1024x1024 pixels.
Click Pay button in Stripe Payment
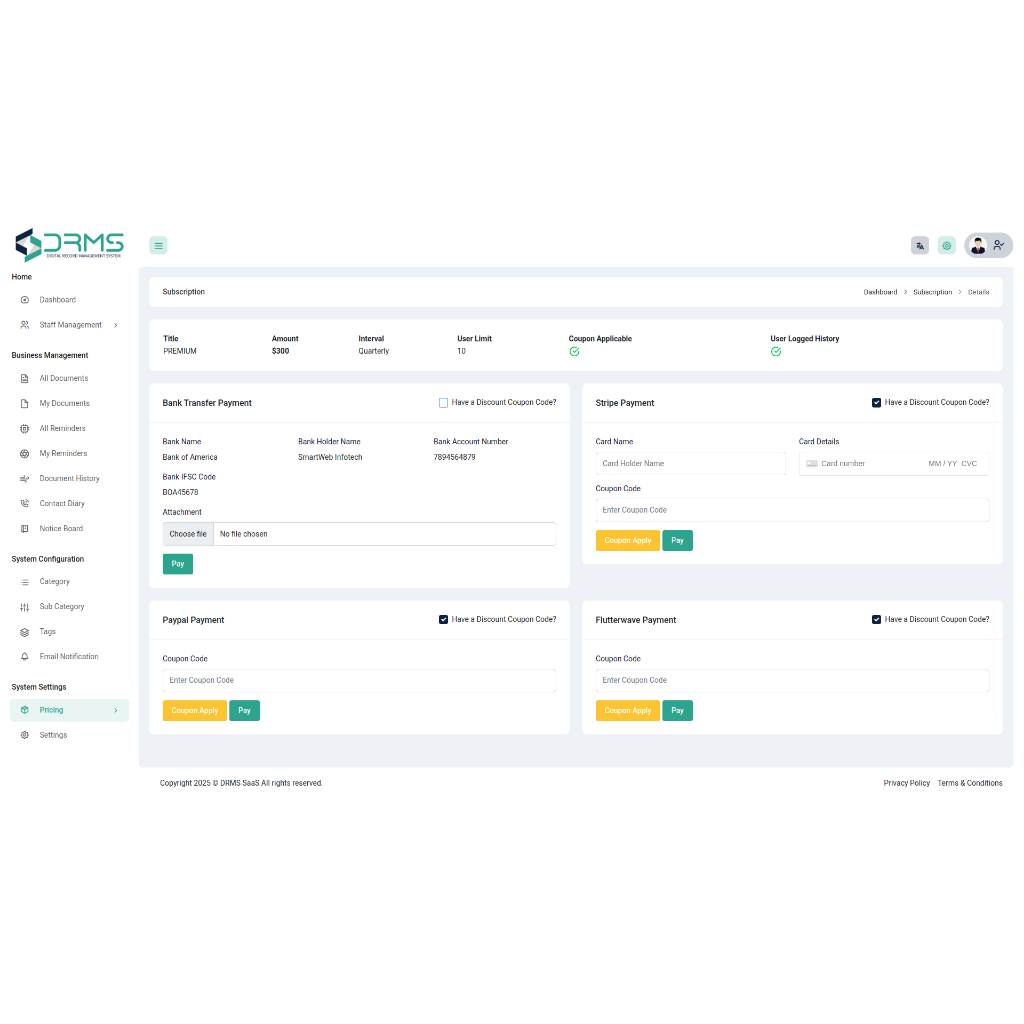(x=677, y=541)
